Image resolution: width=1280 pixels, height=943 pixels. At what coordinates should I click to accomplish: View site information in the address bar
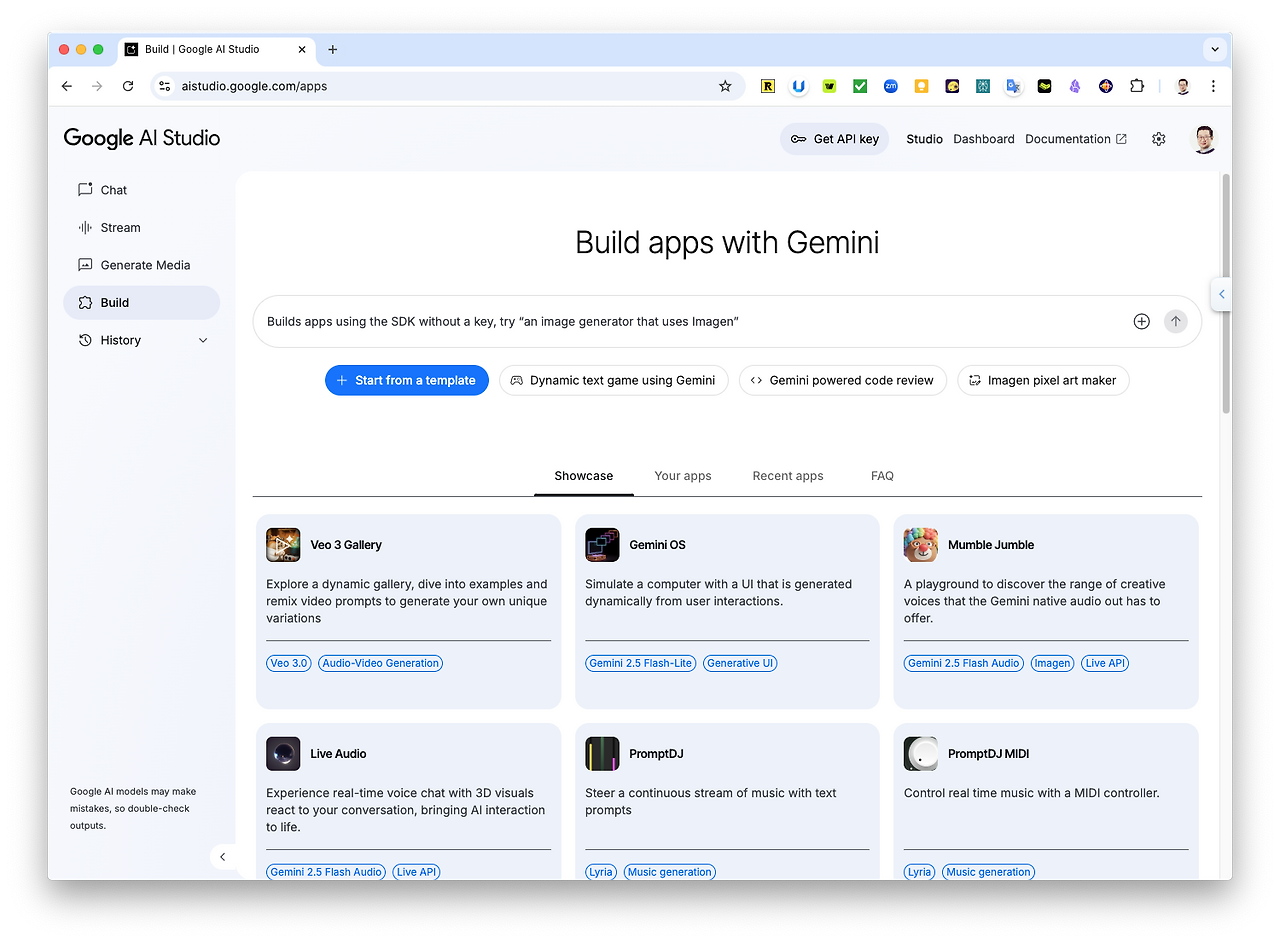coord(165,86)
